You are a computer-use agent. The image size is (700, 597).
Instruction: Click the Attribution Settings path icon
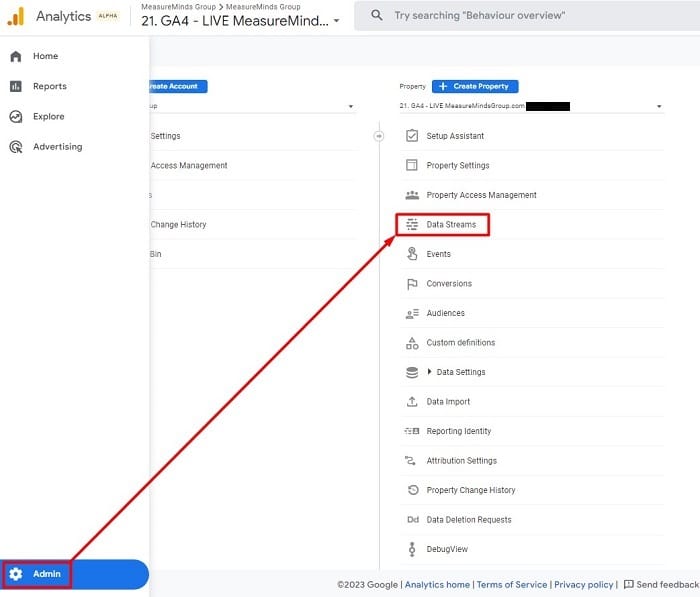coord(410,460)
